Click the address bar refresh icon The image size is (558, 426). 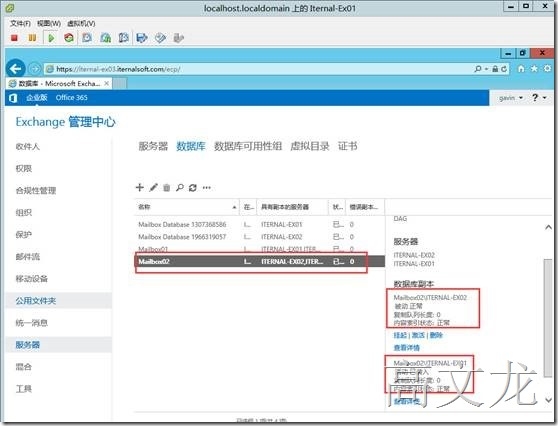click(x=504, y=69)
